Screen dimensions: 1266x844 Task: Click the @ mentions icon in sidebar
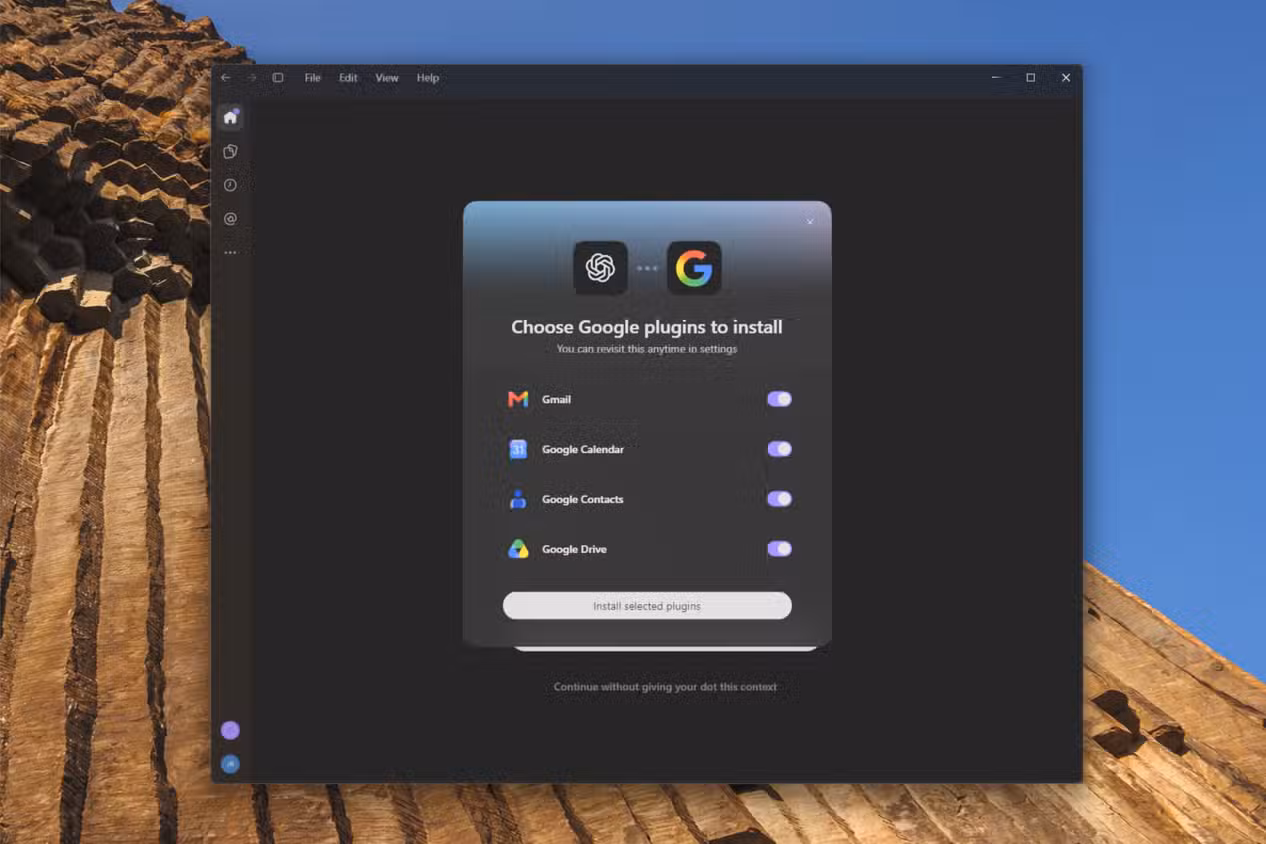[x=230, y=219]
